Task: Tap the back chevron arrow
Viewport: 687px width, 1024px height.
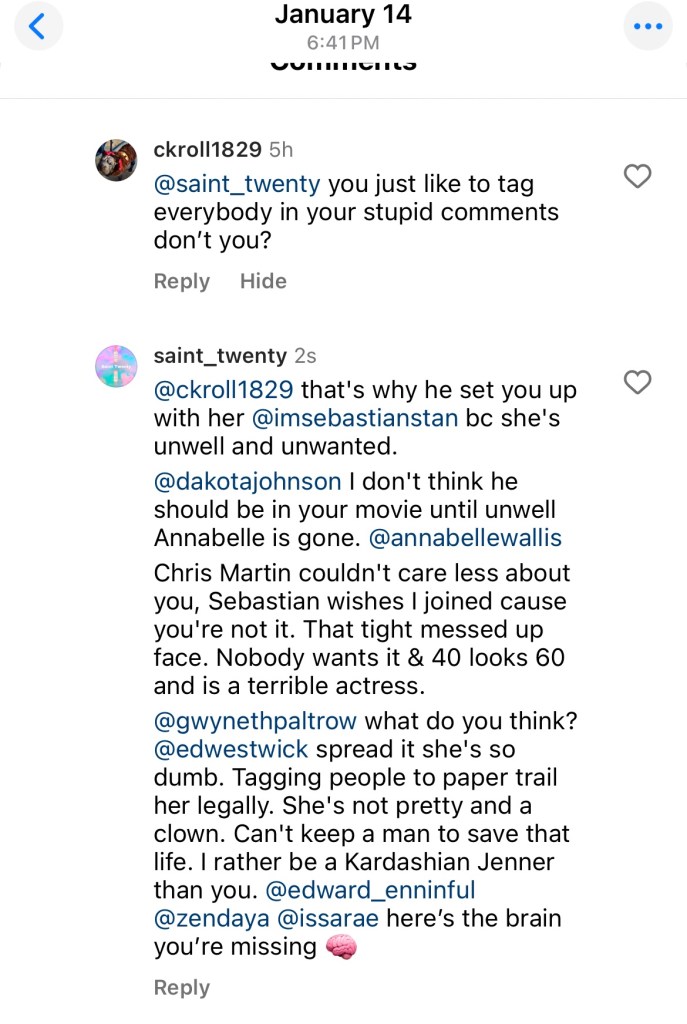Action: click(x=37, y=27)
